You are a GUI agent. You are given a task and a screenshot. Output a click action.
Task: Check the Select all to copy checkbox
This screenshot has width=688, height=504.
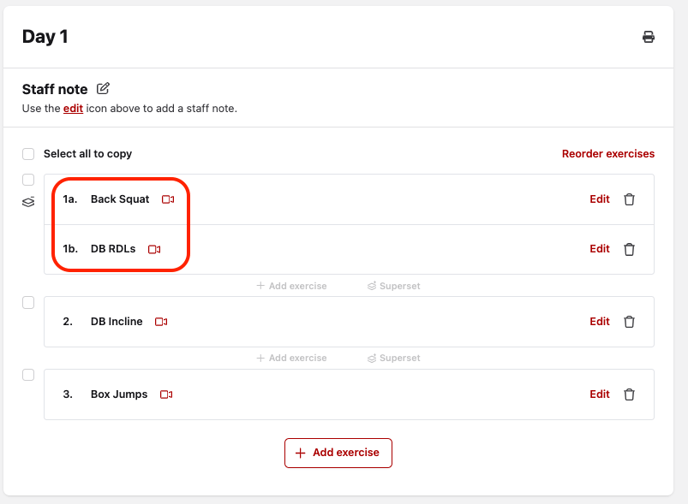coord(29,154)
